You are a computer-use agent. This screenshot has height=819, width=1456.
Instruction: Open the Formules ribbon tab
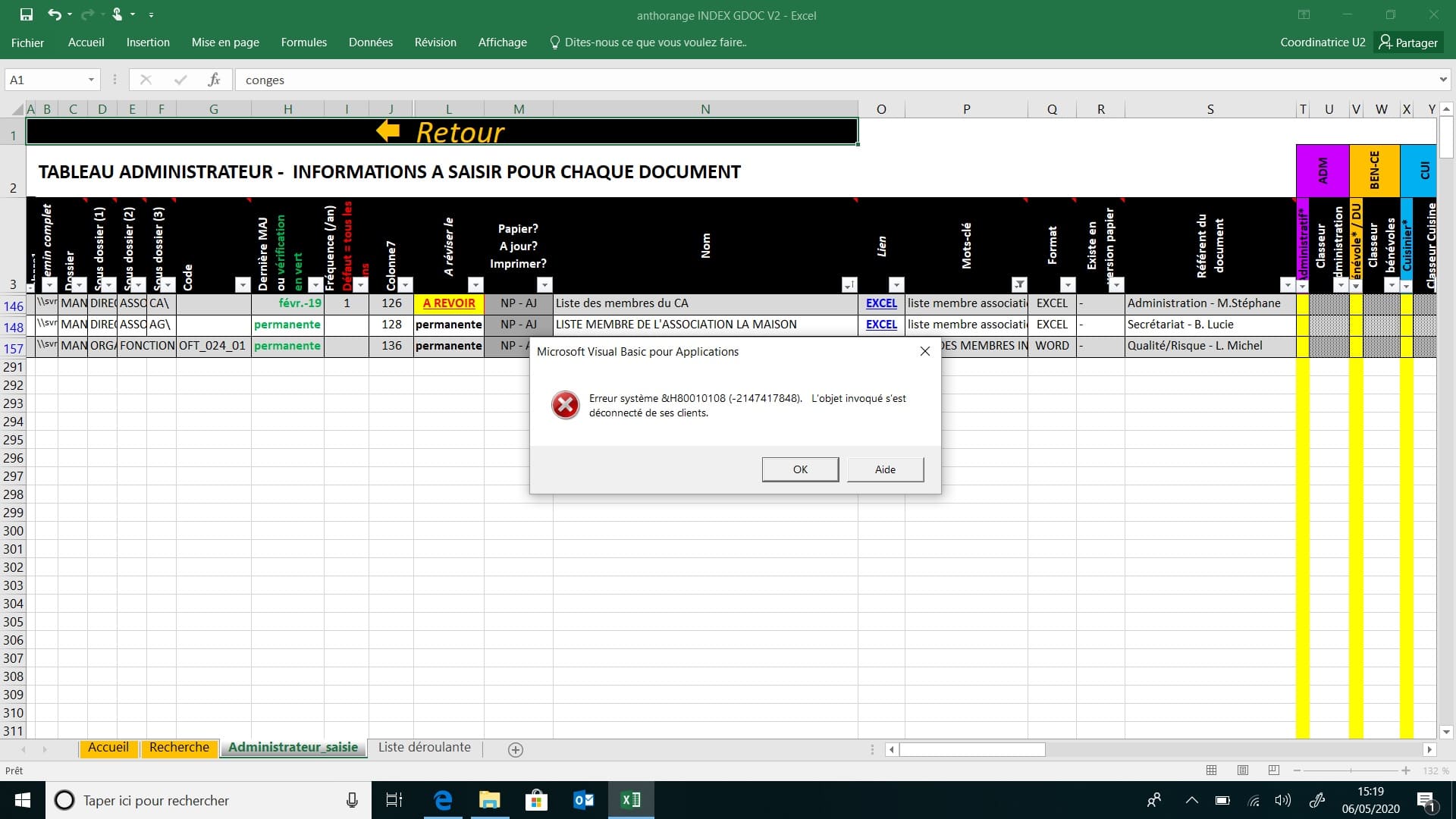pos(303,42)
